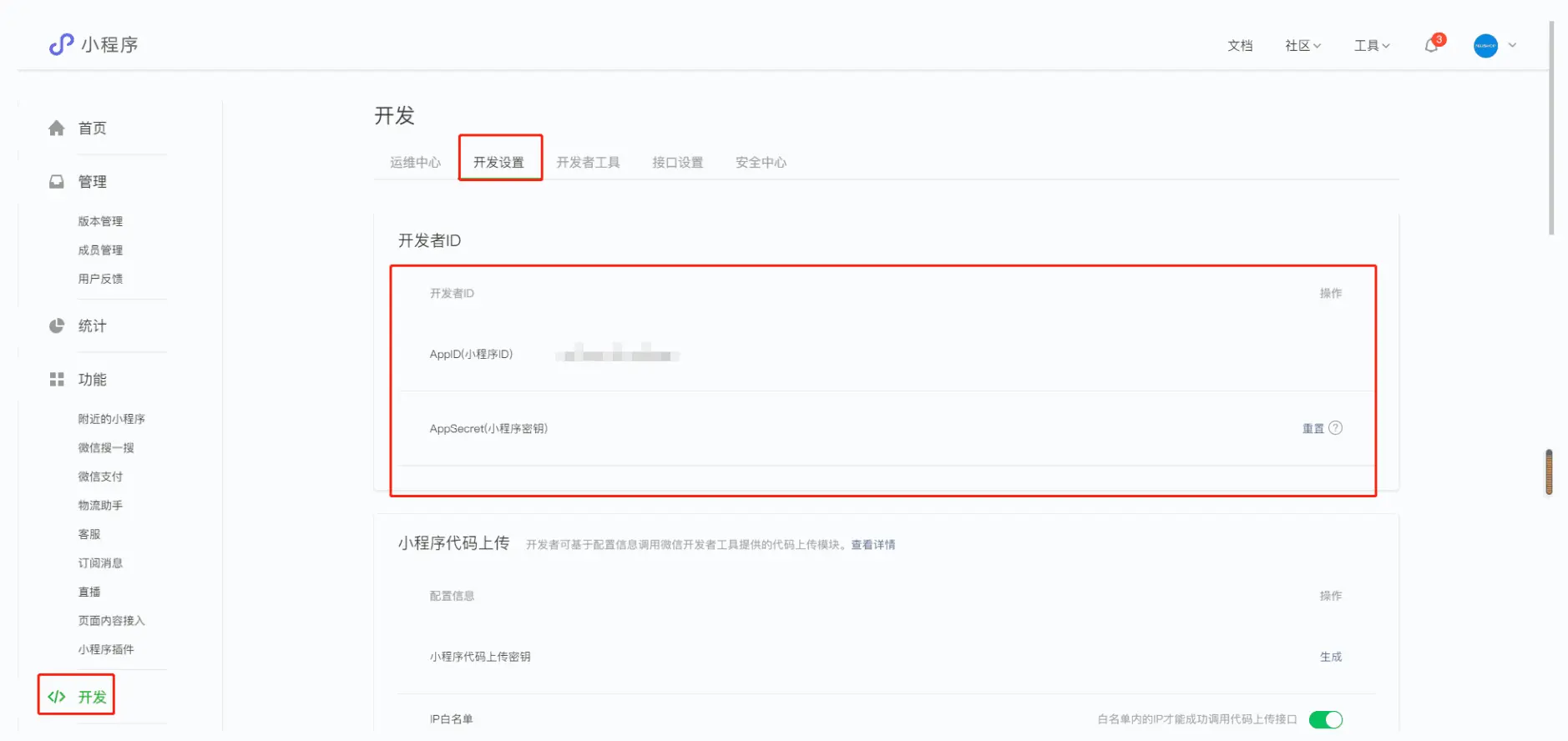Screen dimensions: 1568x741
Task: Click the 首页 home icon
Action: tap(57, 129)
